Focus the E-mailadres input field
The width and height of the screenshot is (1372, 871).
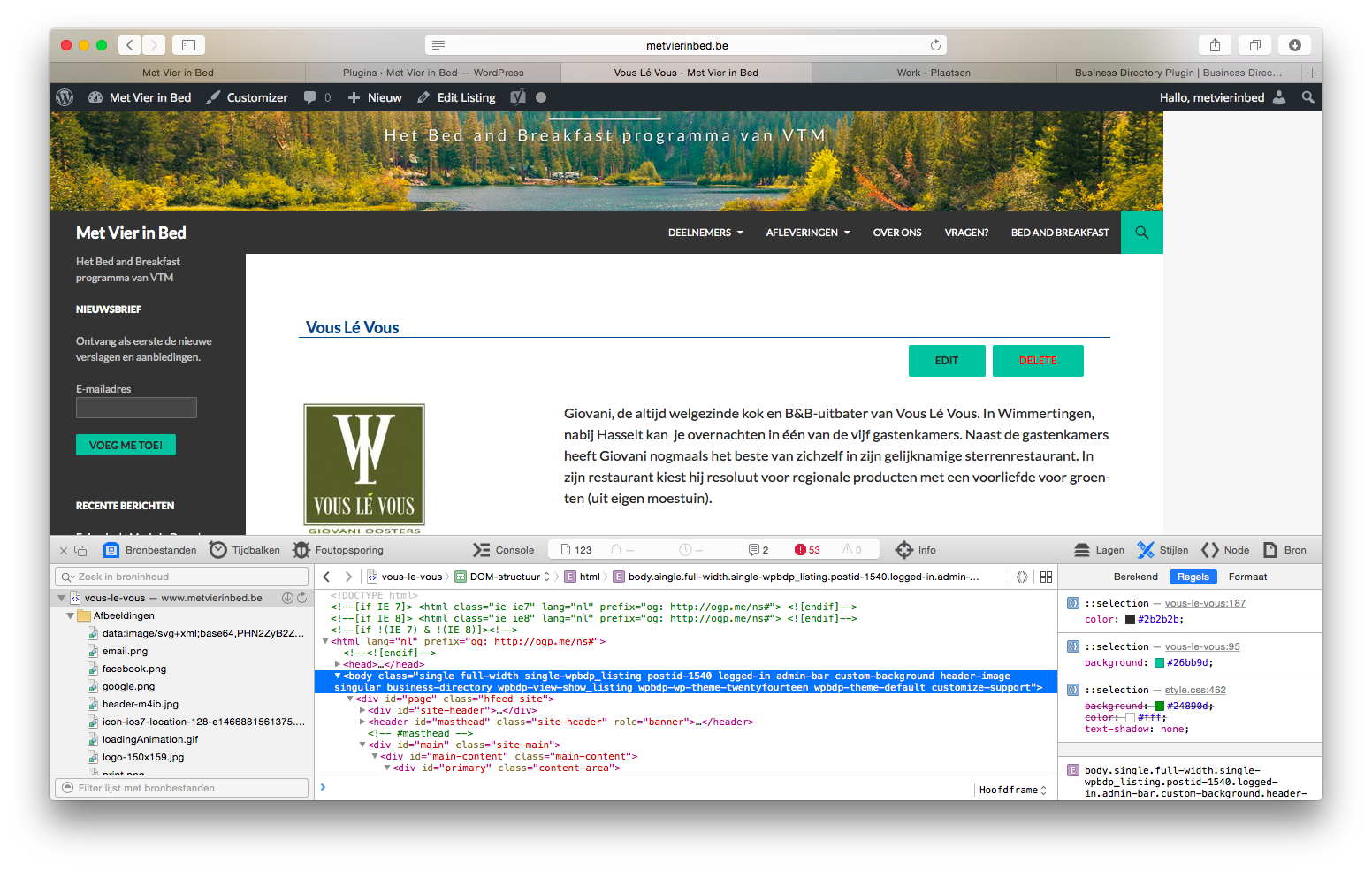click(136, 408)
